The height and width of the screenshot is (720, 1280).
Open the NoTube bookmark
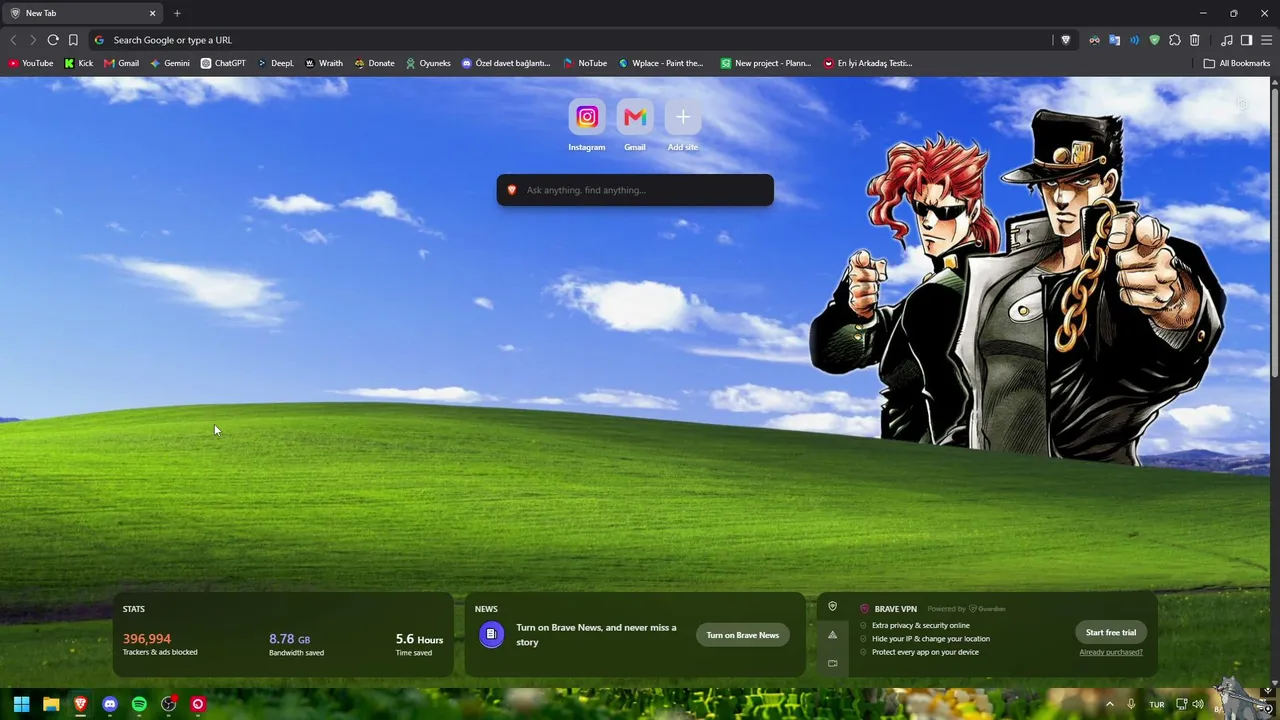(585, 63)
